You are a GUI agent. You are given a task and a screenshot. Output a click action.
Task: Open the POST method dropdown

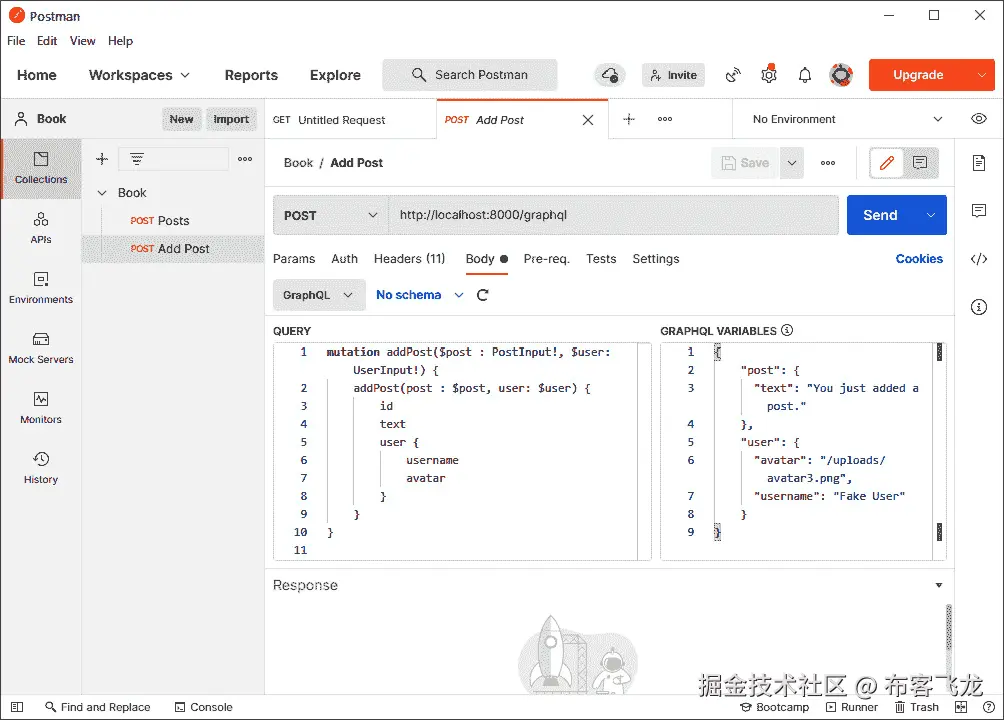[329, 215]
